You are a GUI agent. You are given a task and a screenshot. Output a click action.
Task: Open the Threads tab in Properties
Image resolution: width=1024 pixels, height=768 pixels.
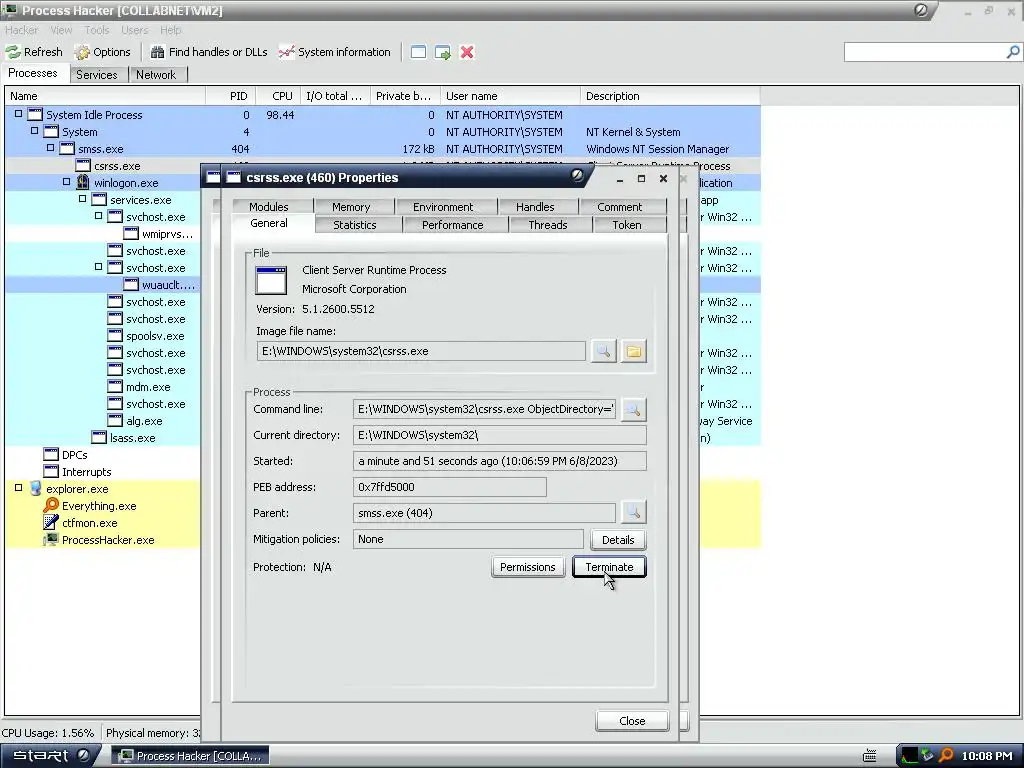pos(547,225)
